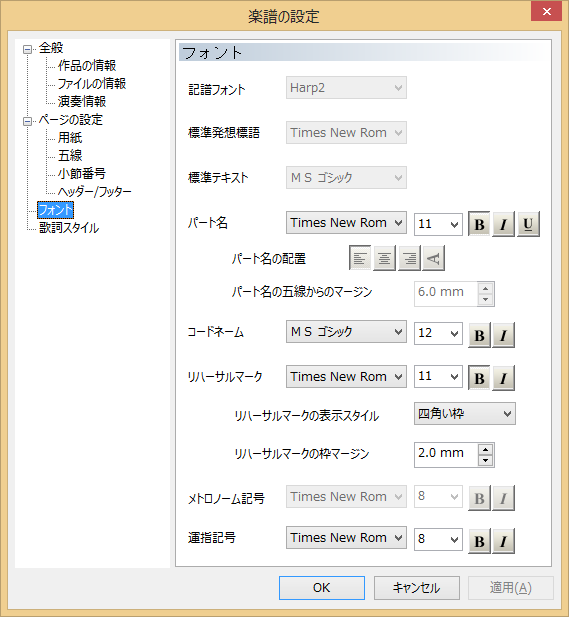Set パート名の配置 to left align

click(360, 258)
